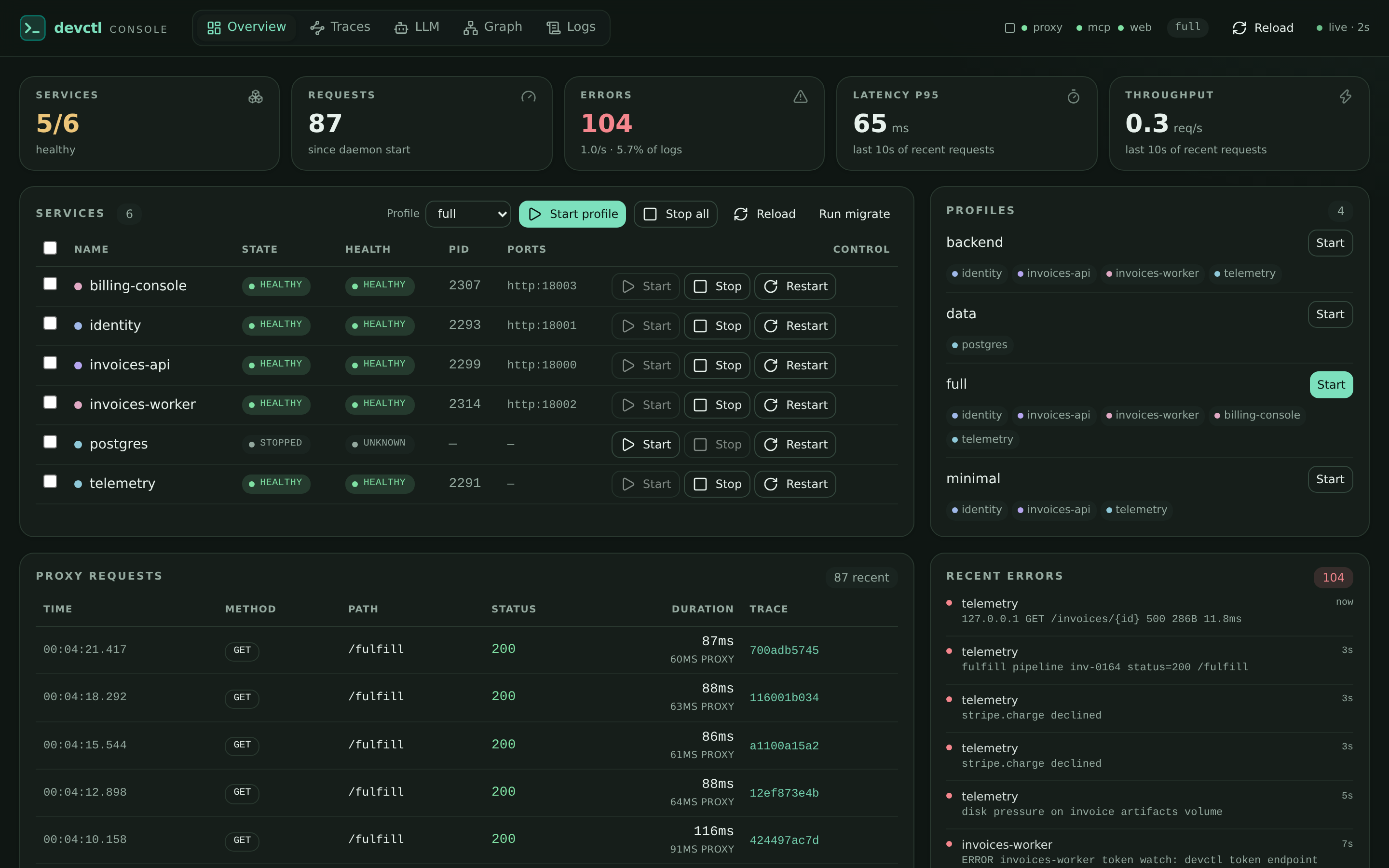This screenshot has width=1389, height=868.
Task: Switch to the Traces tab
Action: [x=340, y=27]
